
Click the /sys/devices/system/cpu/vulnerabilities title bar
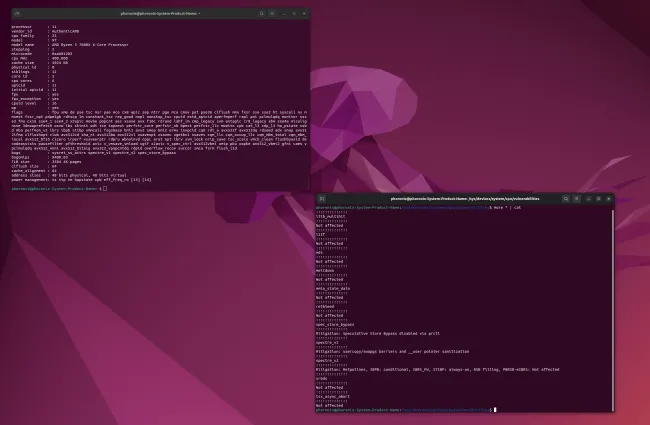pos(465,199)
